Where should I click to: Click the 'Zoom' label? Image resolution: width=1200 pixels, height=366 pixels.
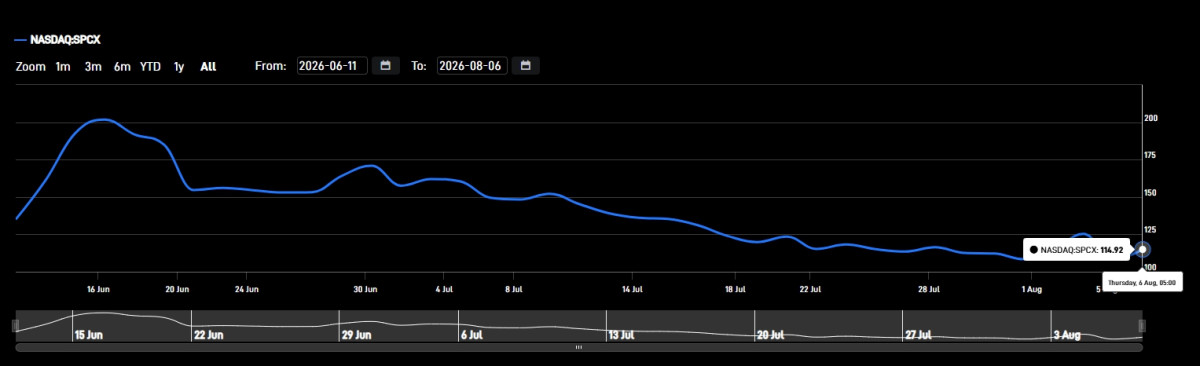(30, 67)
